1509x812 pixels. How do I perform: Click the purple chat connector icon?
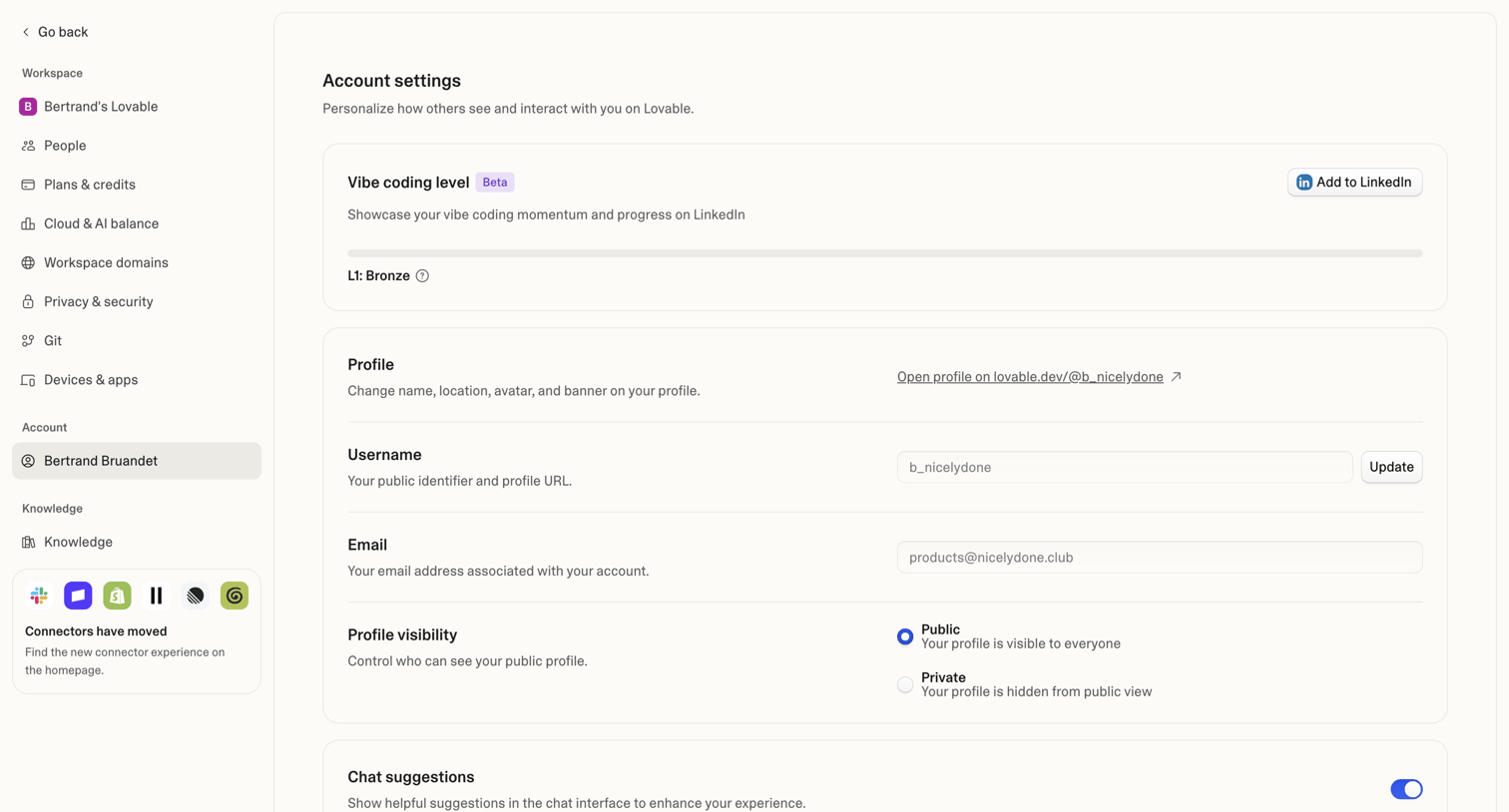pos(78,596)
